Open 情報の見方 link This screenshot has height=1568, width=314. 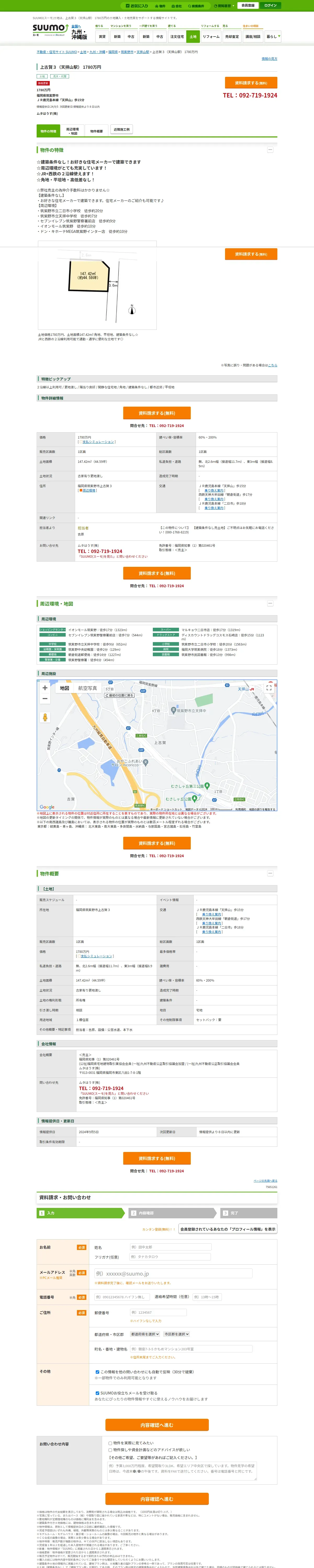pyautogui.click(x=269, y=59)
